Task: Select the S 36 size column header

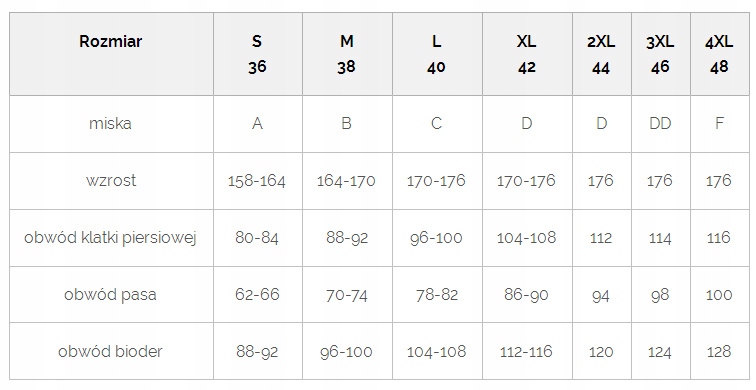Action: pos(258,54)
